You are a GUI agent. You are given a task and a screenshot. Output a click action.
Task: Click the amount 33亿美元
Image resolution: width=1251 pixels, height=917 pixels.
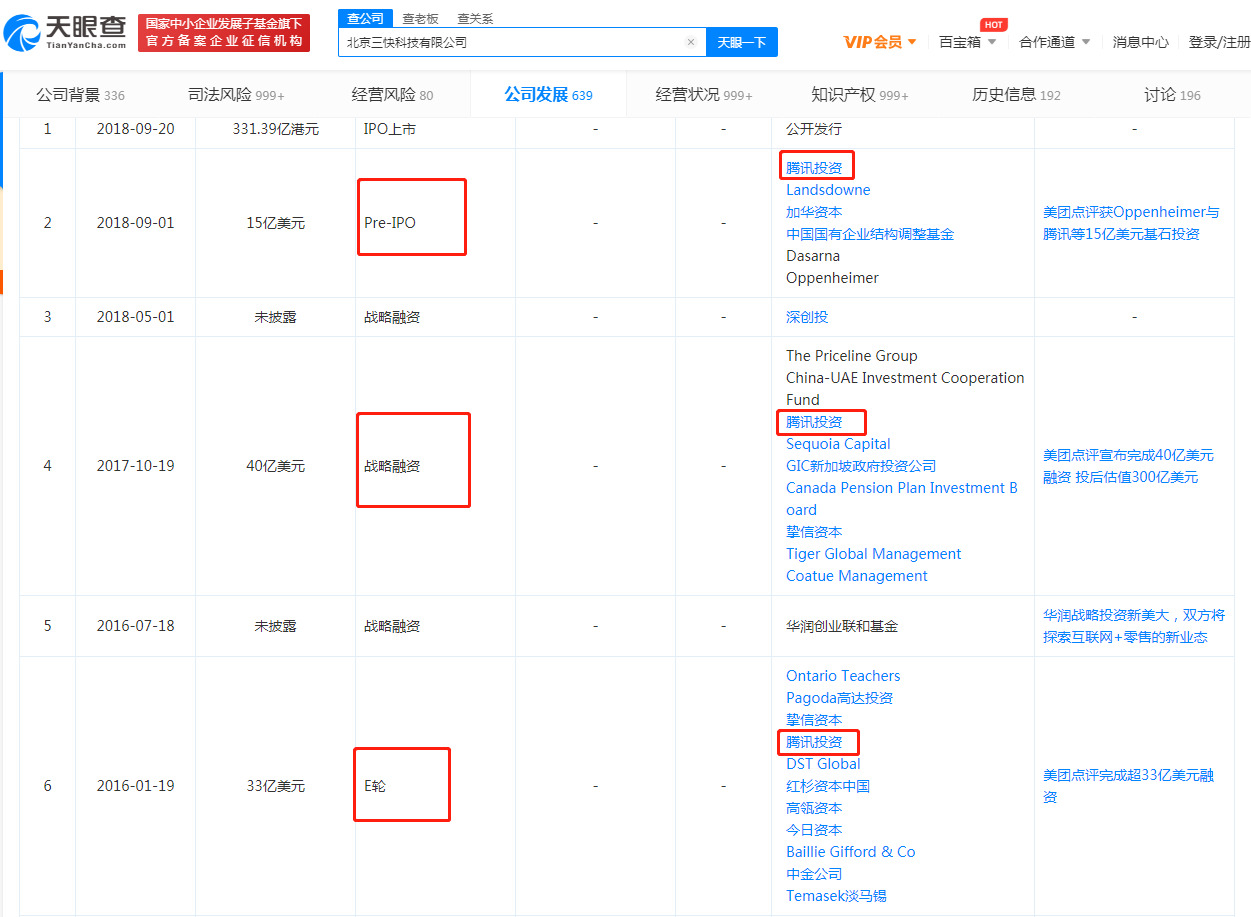tap(275, 786)
